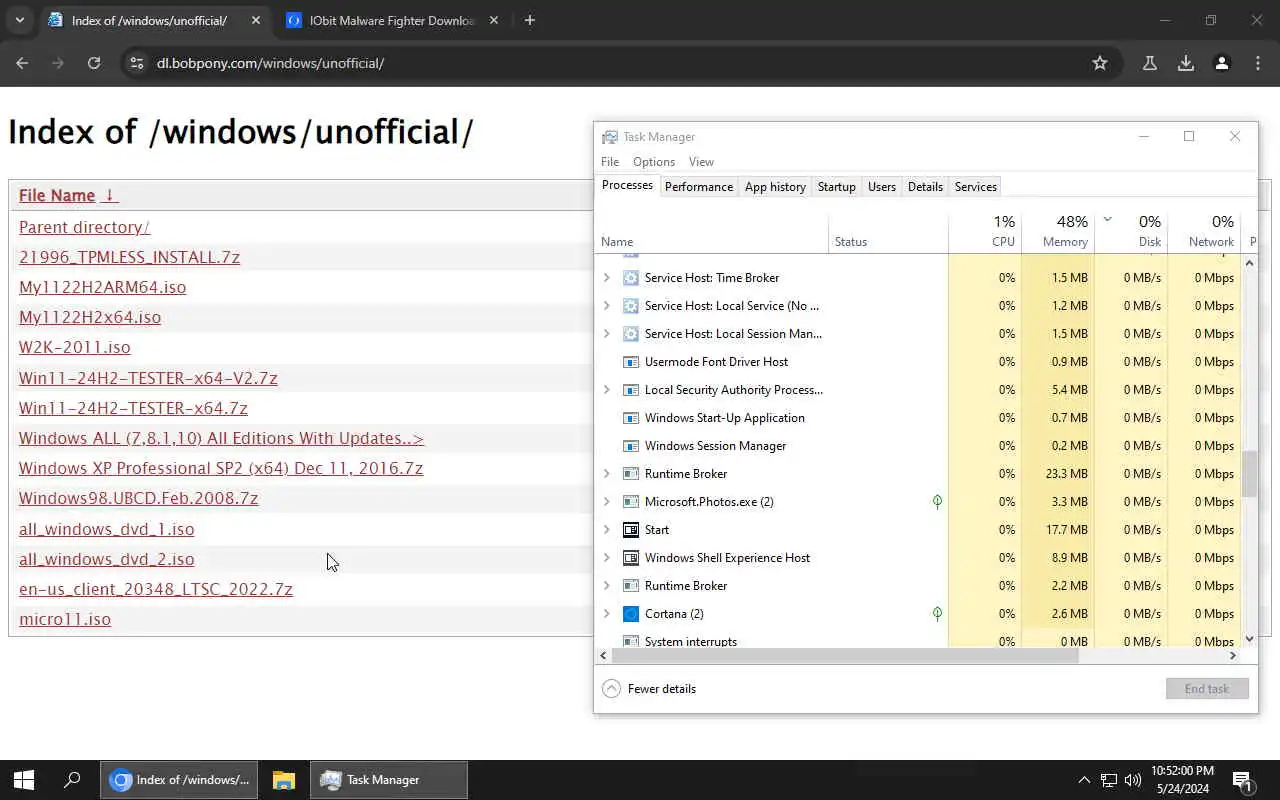Select Windows Session Manager process icon
The height and width of the screenshot is (800, 1280).
631,446
